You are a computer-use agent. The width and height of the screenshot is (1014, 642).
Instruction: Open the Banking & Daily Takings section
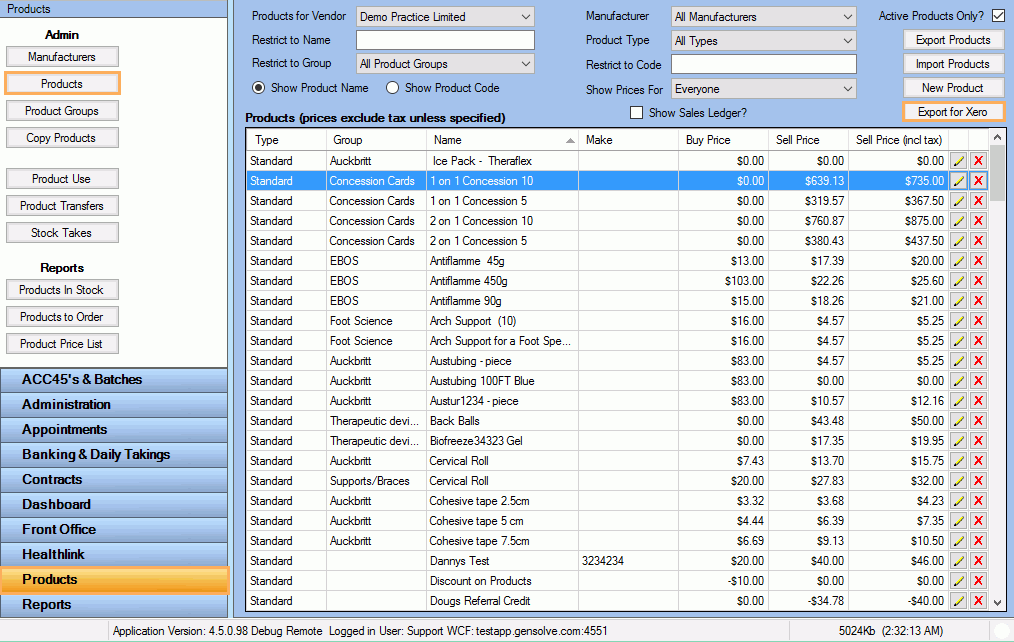tap(114, 455)
